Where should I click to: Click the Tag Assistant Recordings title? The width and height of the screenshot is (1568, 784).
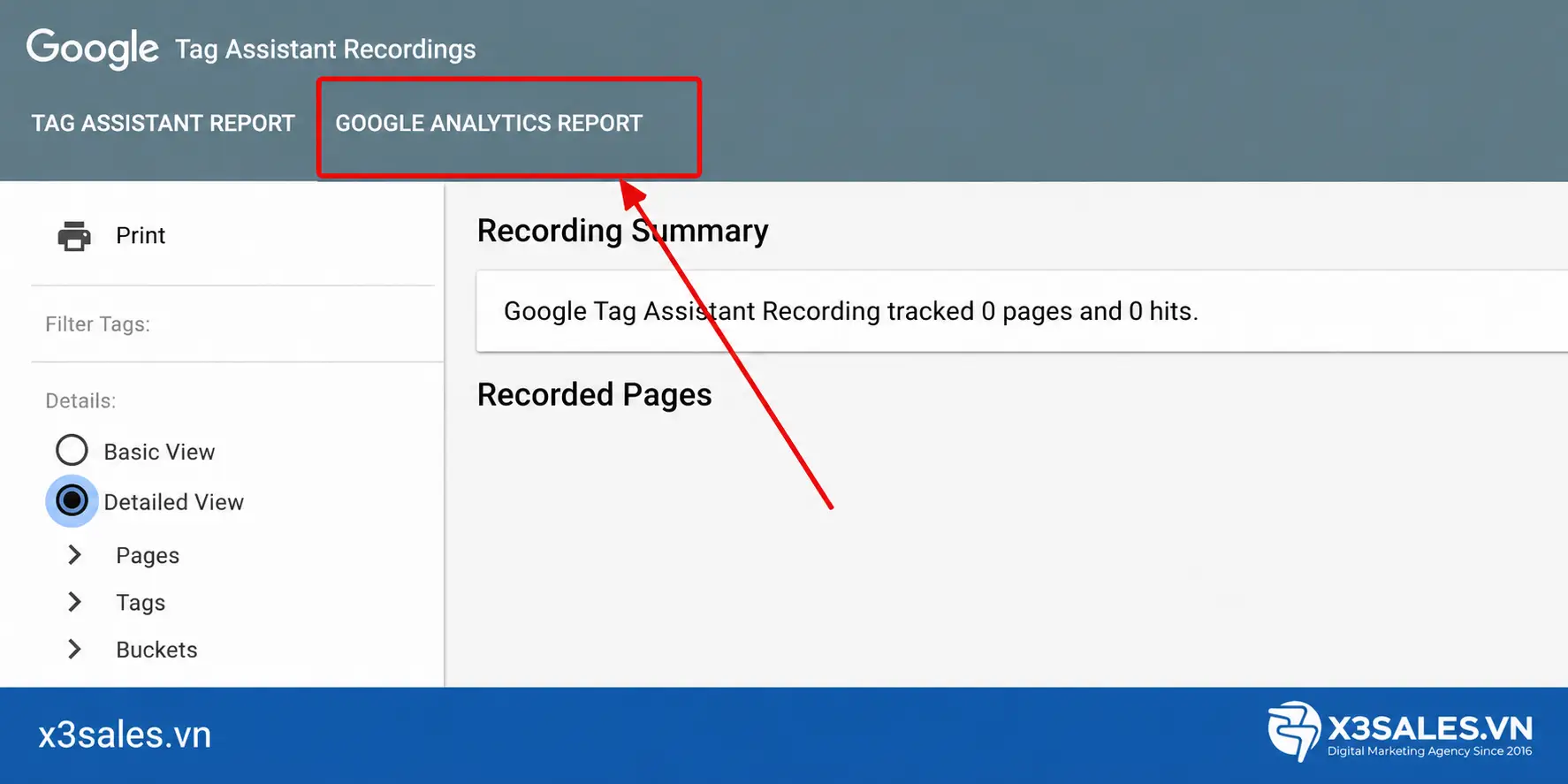click(x=325, y=49)
